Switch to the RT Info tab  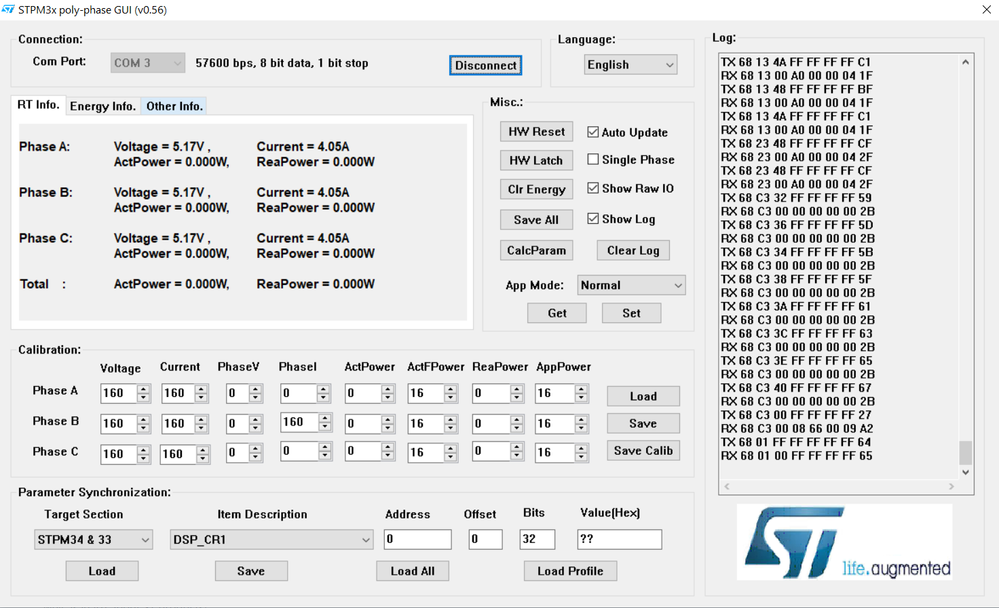tap(38, 105)
